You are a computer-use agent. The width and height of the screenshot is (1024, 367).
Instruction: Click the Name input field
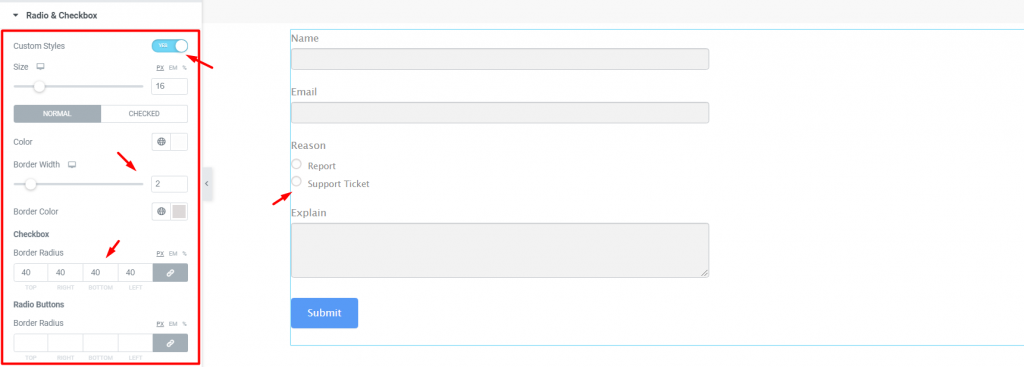(x=500, y=59)
